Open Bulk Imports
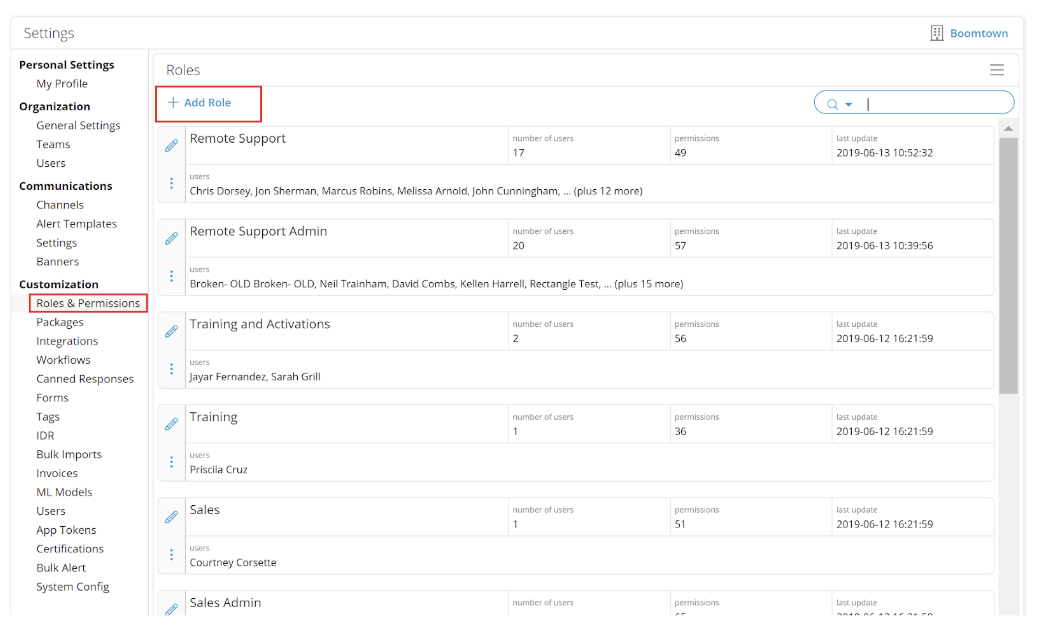The image size is (1038, 638). pyautogui.click(x=69, y=455)
